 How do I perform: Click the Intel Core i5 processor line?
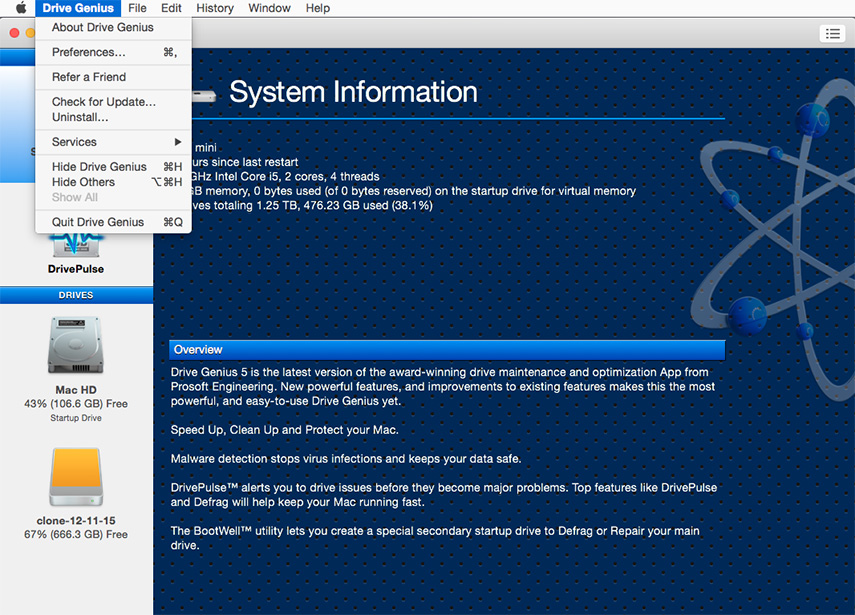(x=285, y=177)
